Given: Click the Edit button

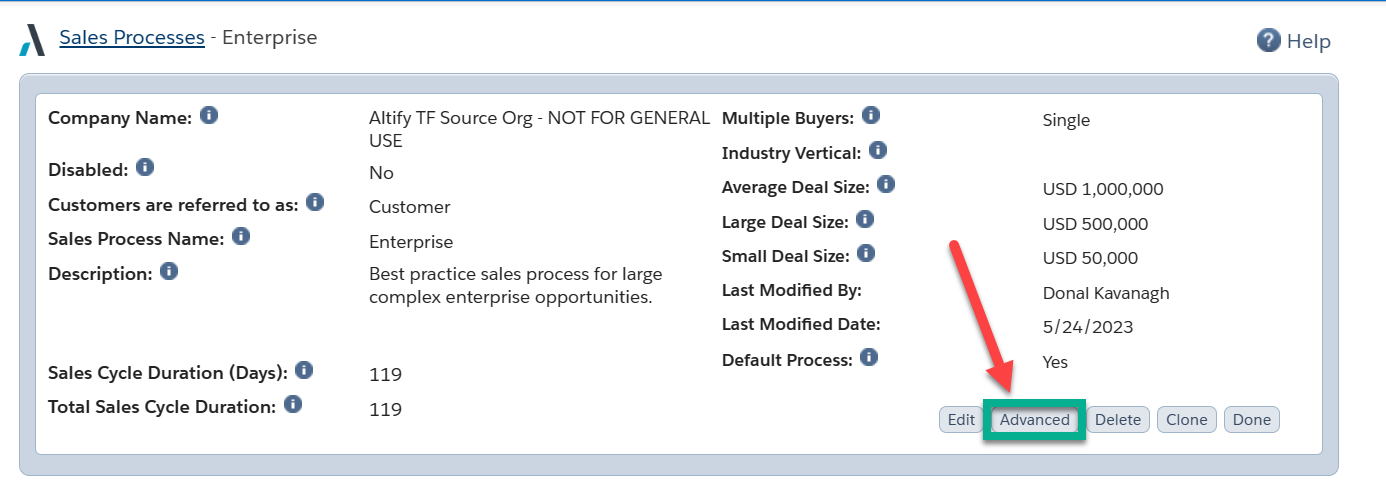Looking at the screenshot, I should (x=961, y=420).
